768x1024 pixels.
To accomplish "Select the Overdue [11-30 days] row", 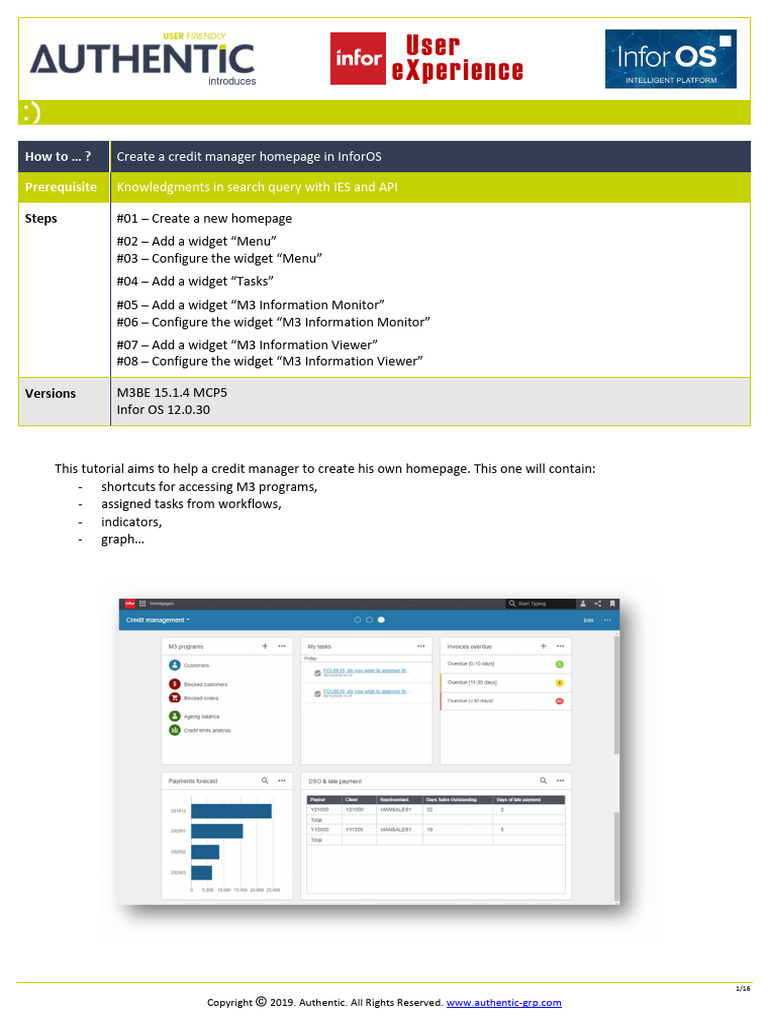I will (506, 682).
